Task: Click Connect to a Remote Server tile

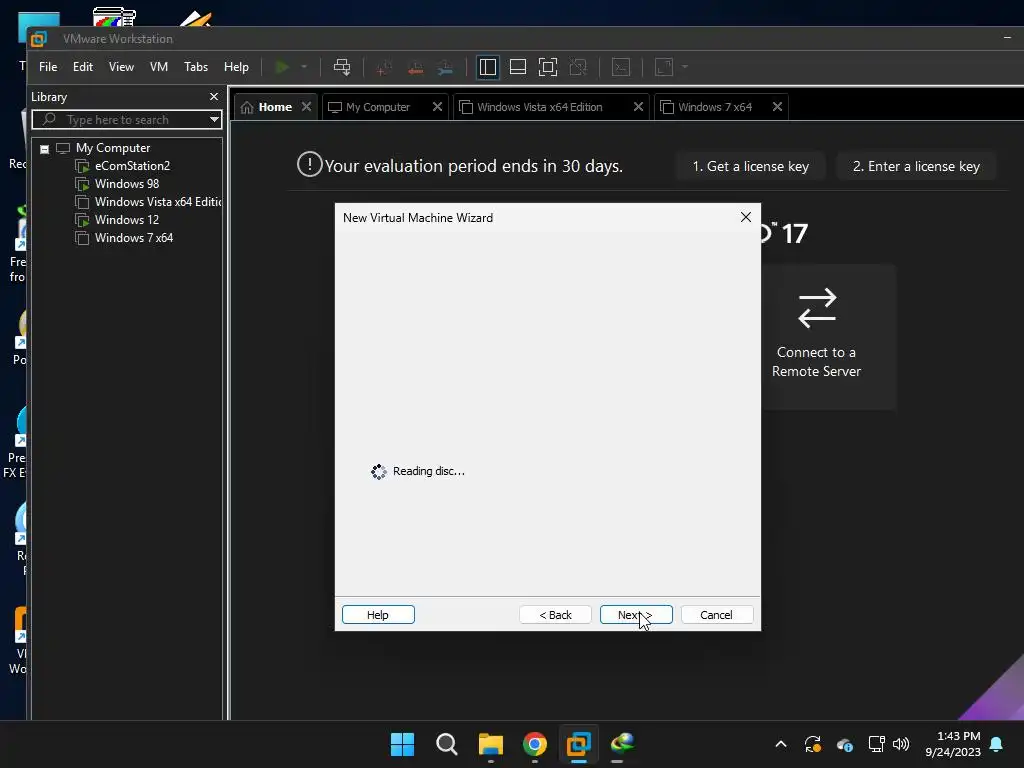Action: click(x=816, y=336)
